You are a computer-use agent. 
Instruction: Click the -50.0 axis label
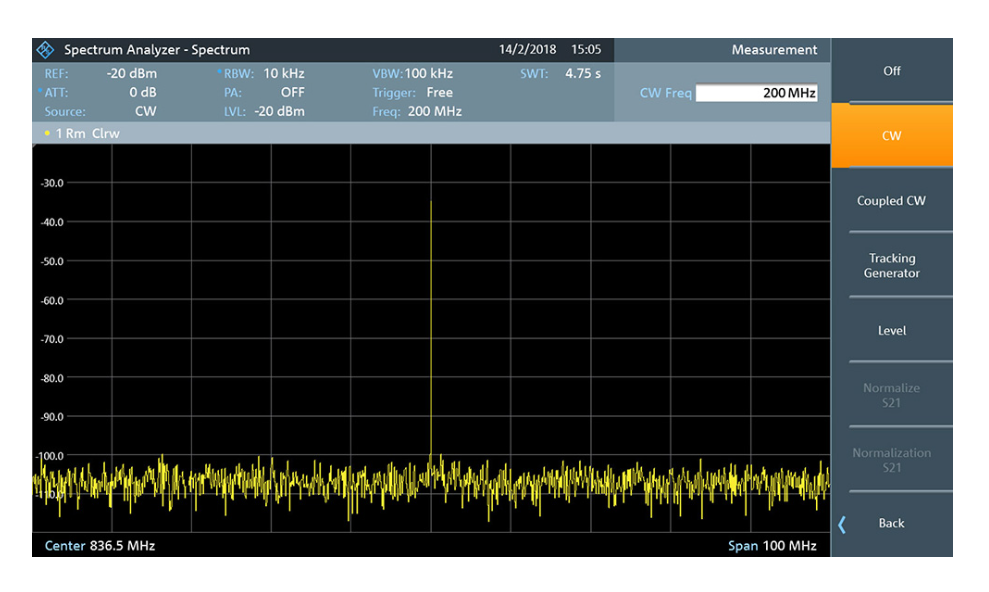52,261
